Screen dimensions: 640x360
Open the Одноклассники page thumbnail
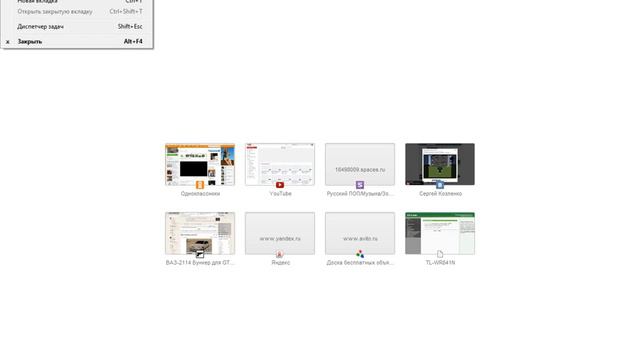(x=200, y=164)
